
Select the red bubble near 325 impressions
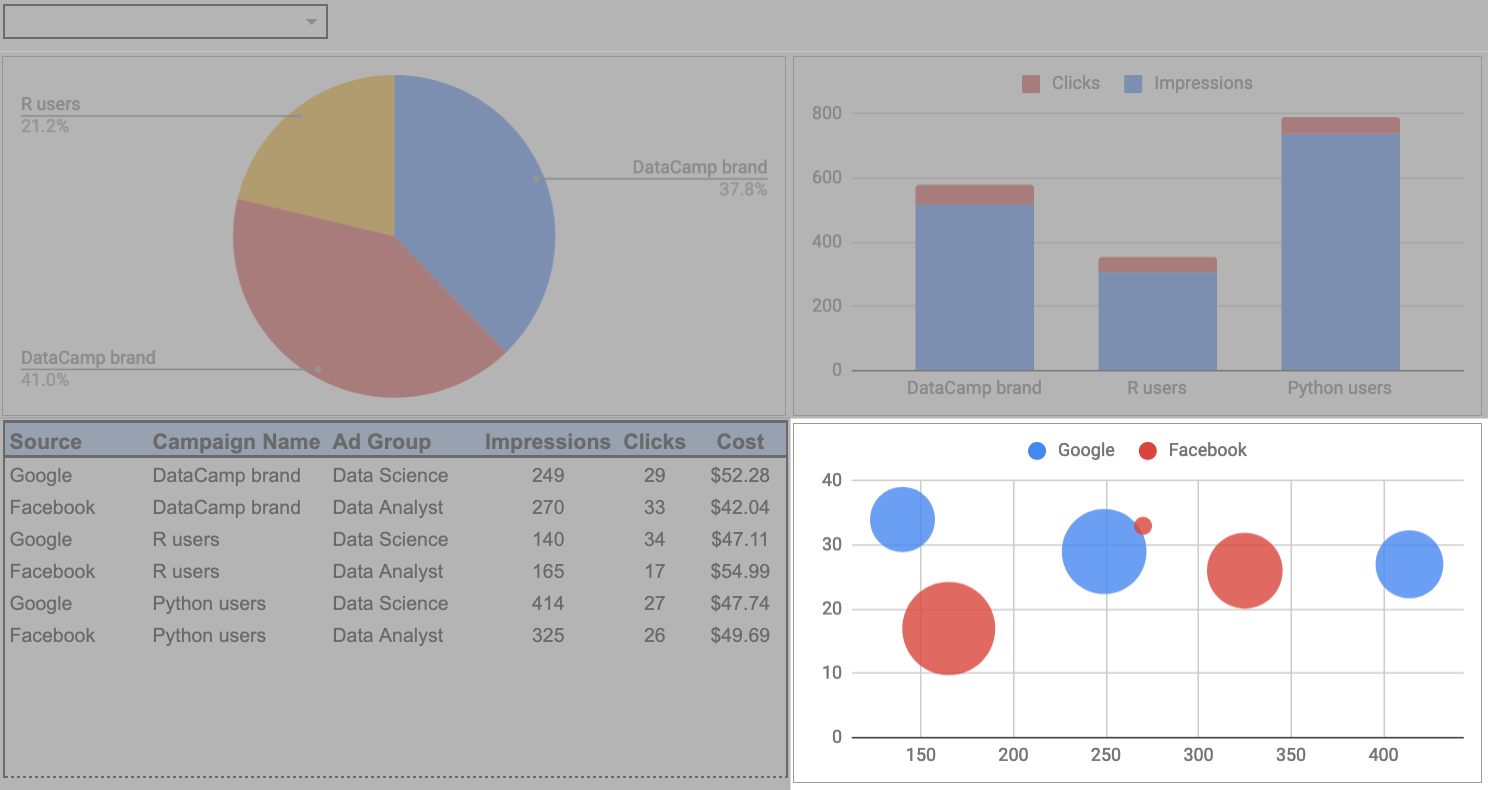click(x=1245, y=571)
